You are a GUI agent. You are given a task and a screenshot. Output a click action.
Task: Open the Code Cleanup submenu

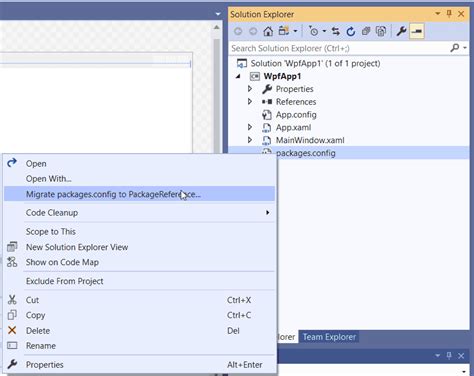[x=139, y=213]
